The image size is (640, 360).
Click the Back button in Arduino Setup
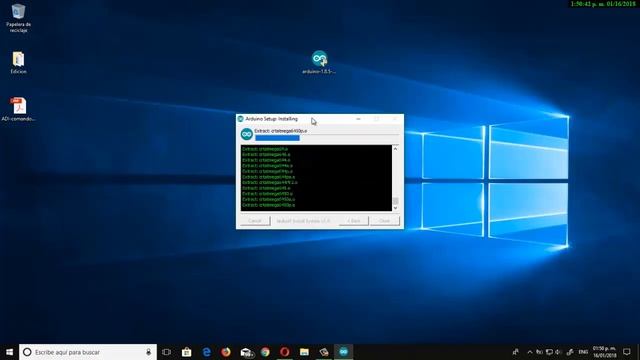[x=354, y=221]
